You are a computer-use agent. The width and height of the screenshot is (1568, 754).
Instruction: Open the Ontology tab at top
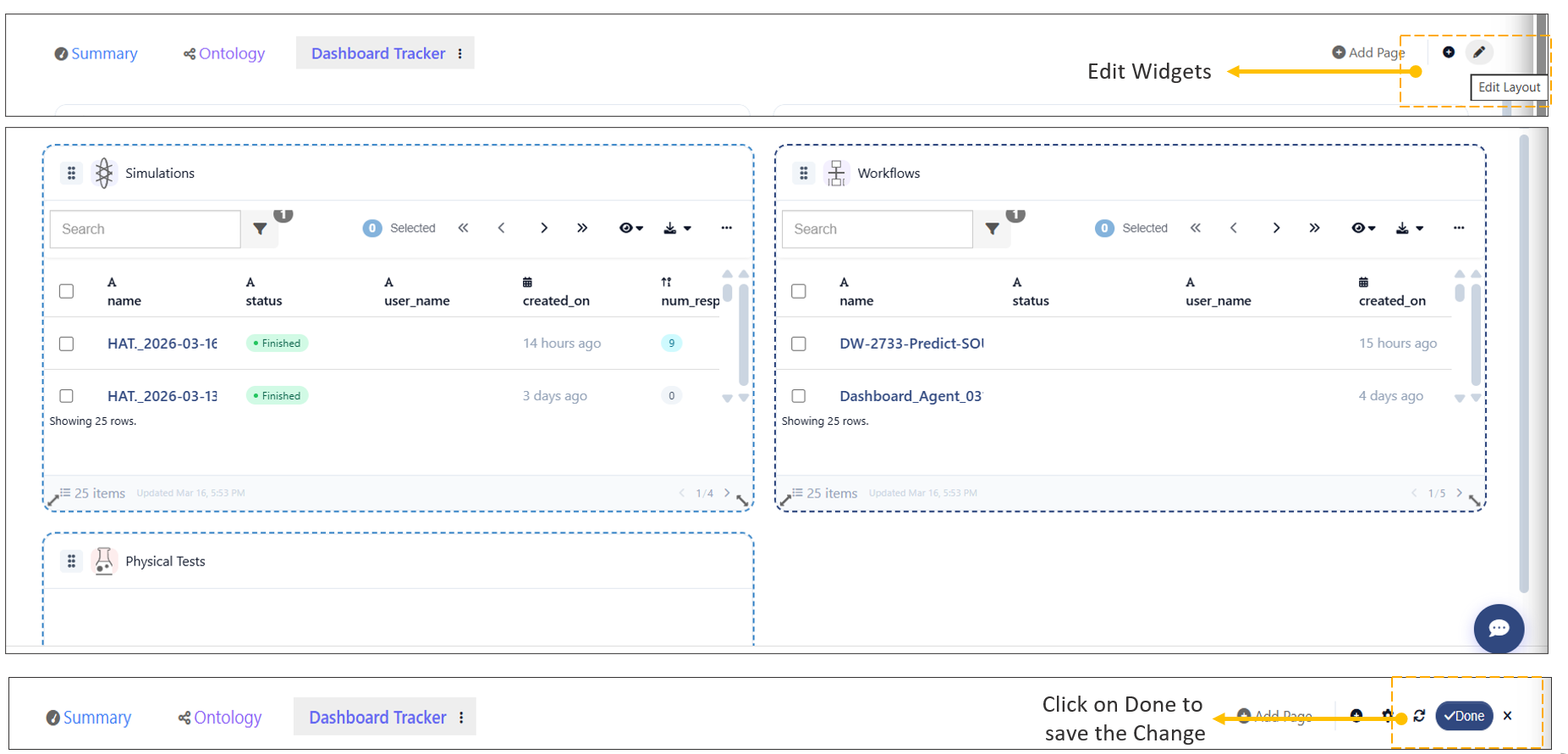coord(224,53)
